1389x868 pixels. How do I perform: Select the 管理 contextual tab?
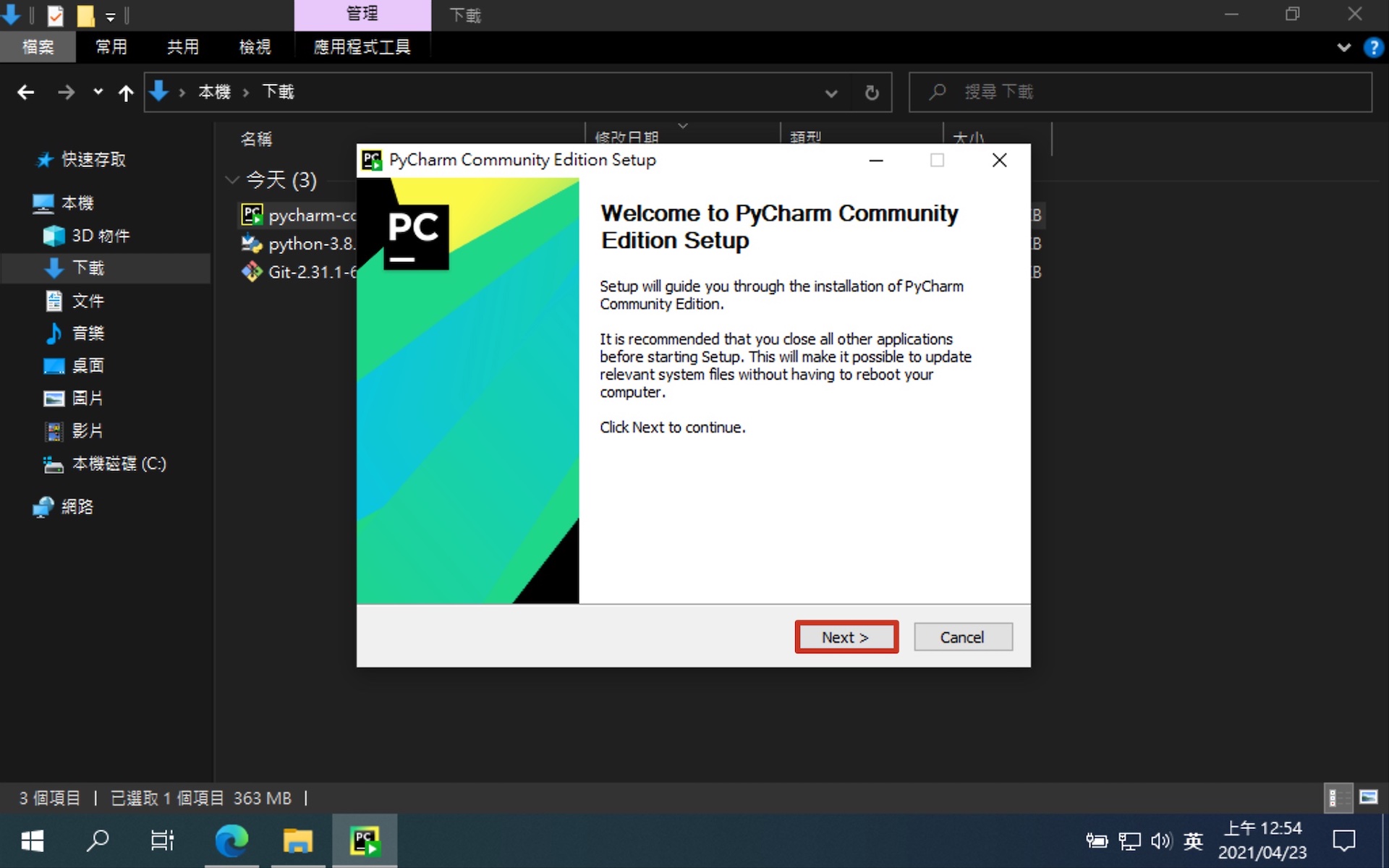point(362,14)
